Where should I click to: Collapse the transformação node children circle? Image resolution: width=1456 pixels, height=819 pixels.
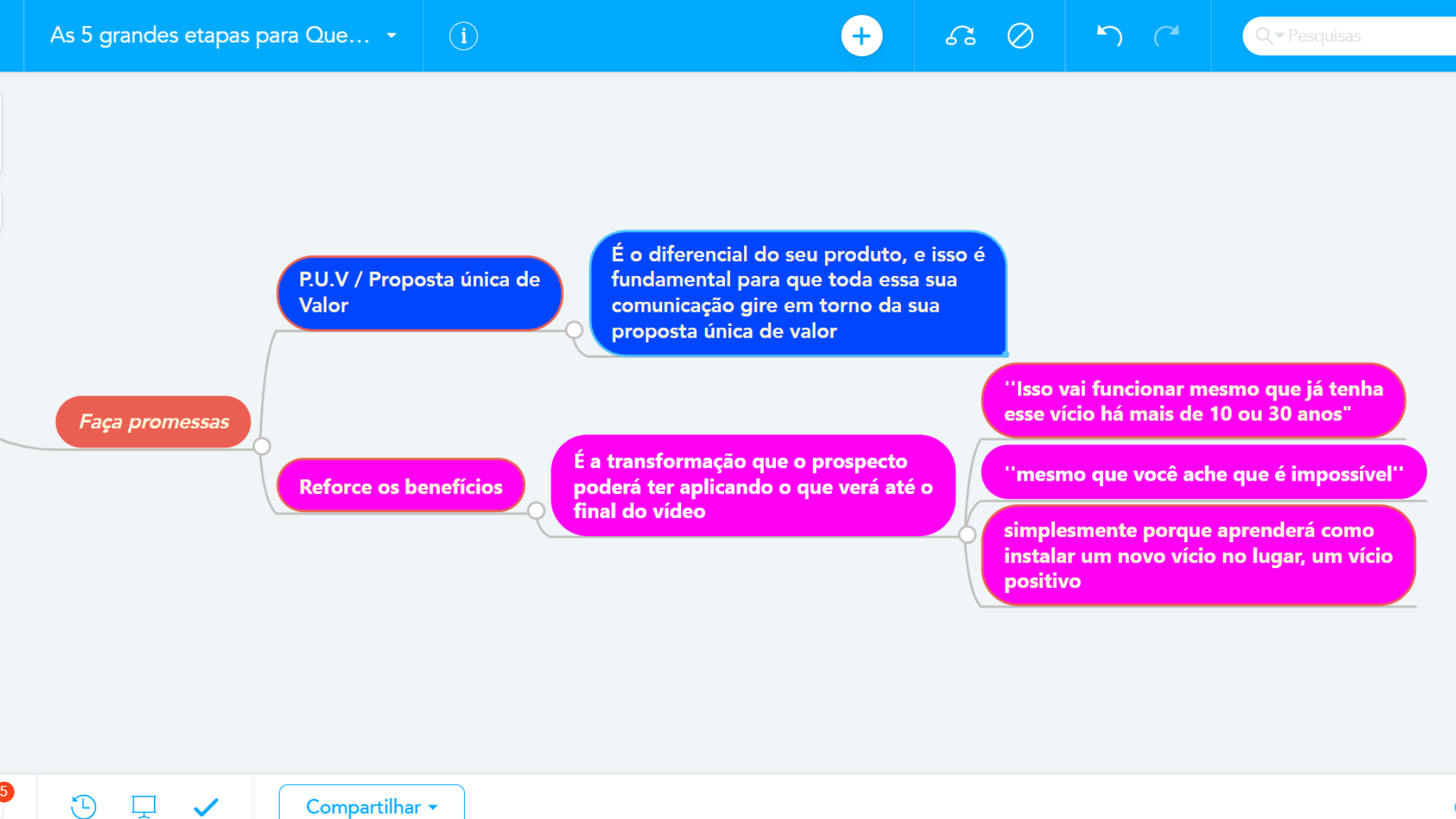pos(967,535)
